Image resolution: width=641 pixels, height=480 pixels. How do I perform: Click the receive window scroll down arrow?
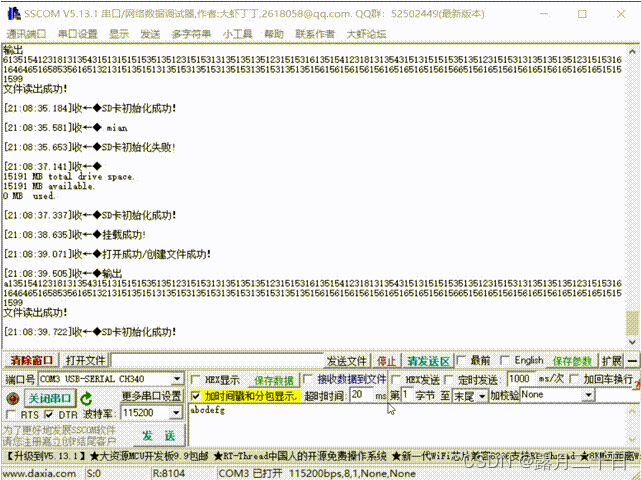[x=632, y=342]
